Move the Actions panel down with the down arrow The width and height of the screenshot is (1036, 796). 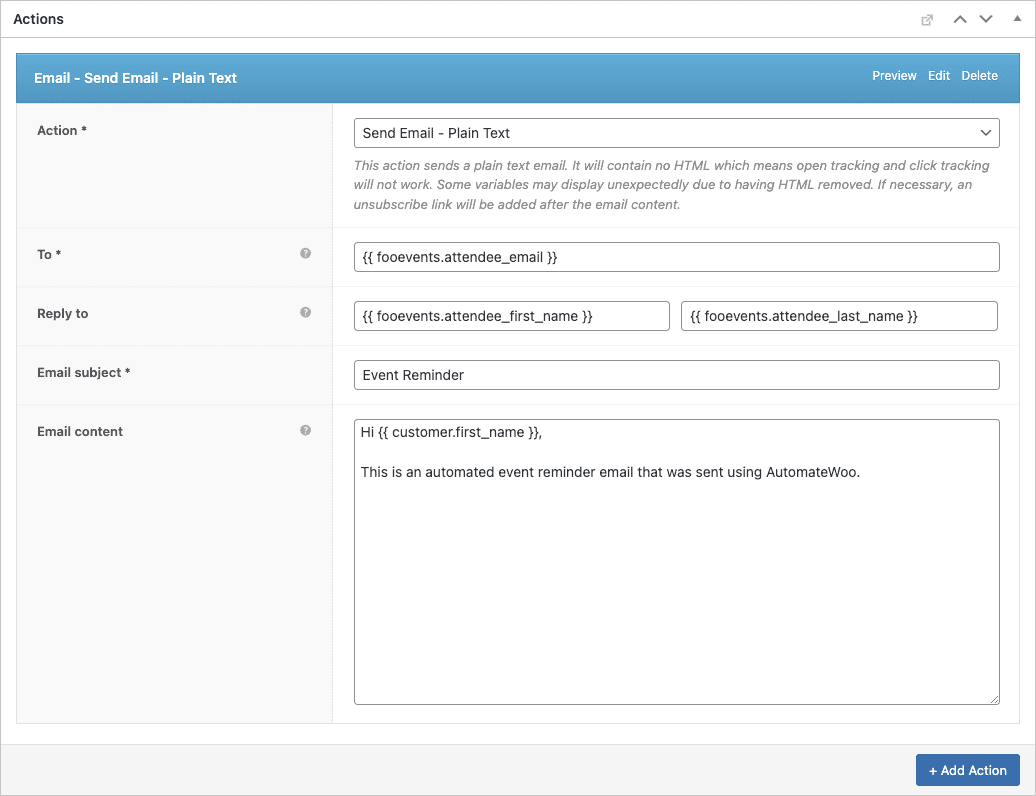[x=985, y=18]
